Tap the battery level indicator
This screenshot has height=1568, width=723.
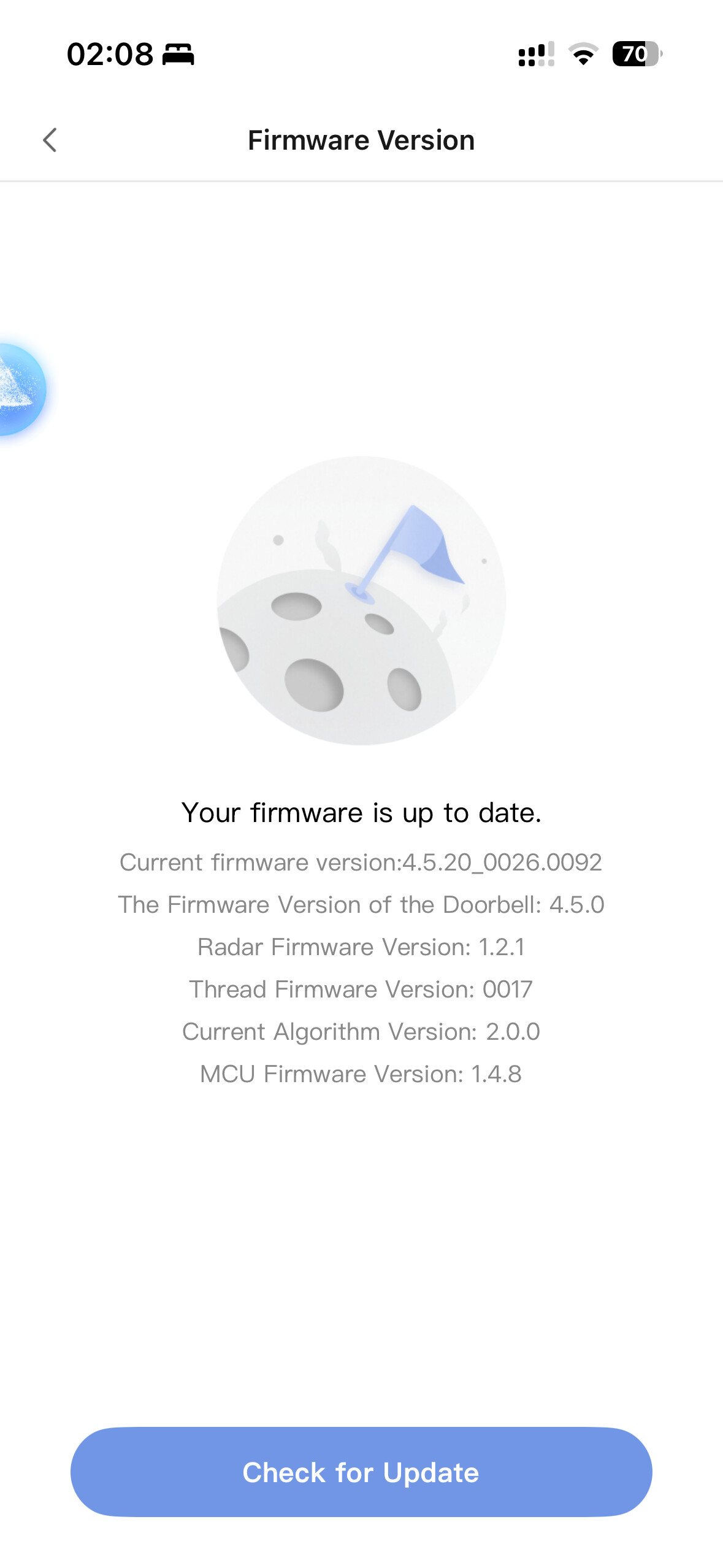(x=637, y=54)
